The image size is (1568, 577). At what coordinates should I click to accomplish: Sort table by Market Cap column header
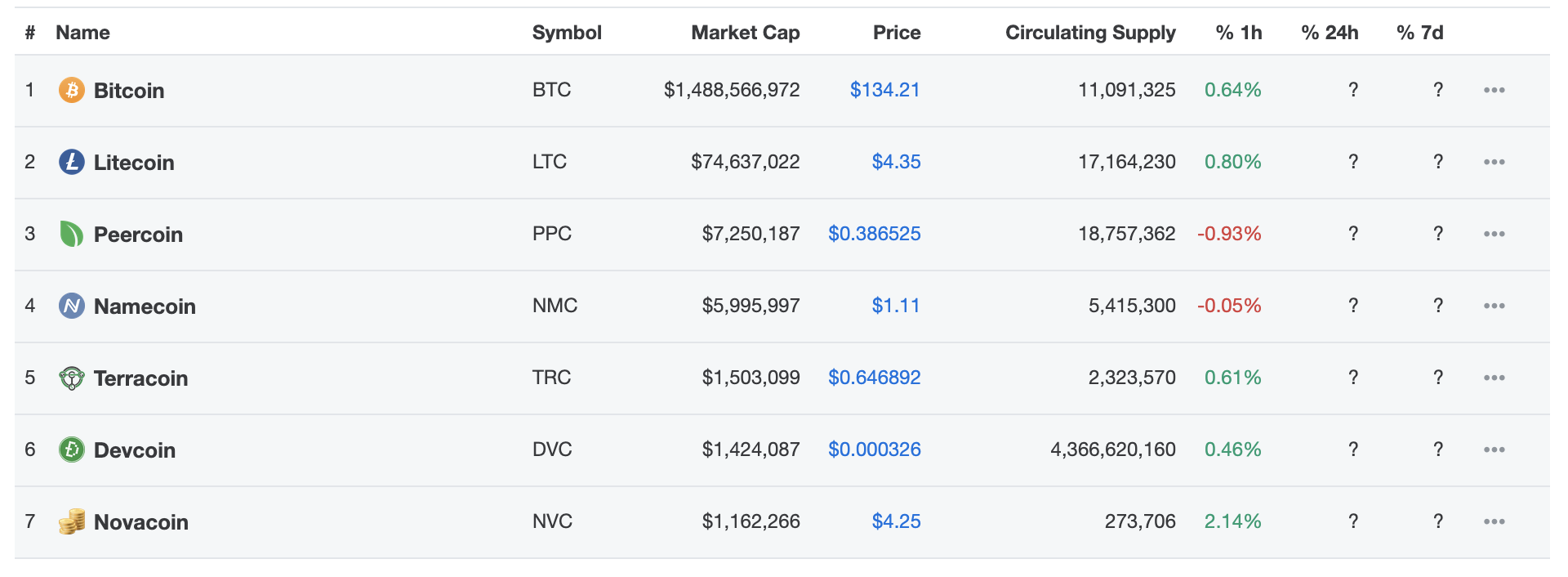point(746,33)
